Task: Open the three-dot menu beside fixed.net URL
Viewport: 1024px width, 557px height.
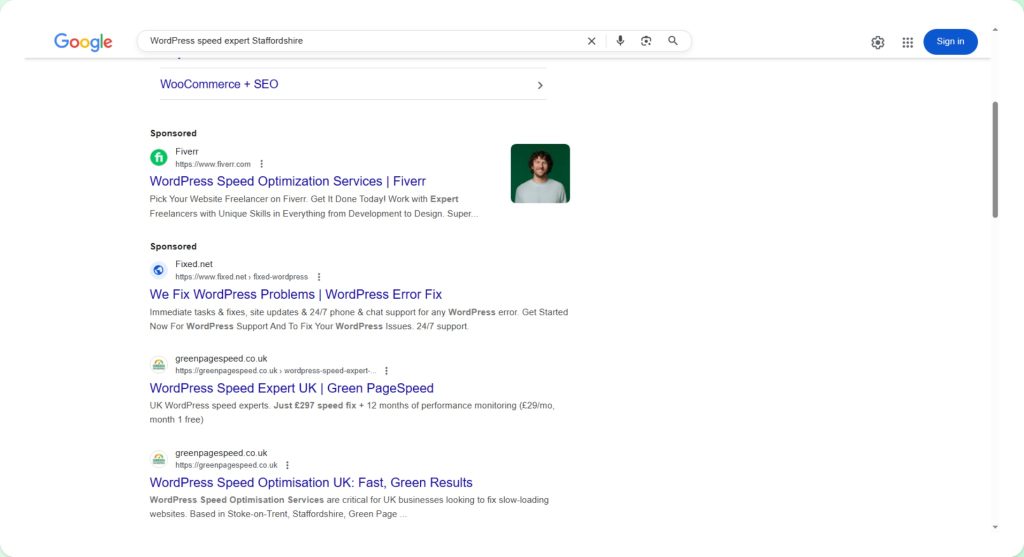Action: [319, 277]
